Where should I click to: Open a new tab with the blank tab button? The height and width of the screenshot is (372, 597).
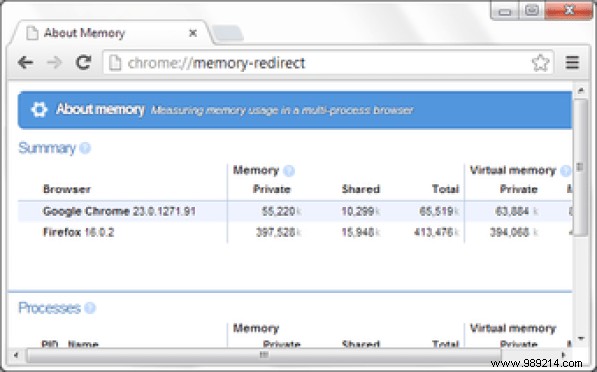point(228,33)
